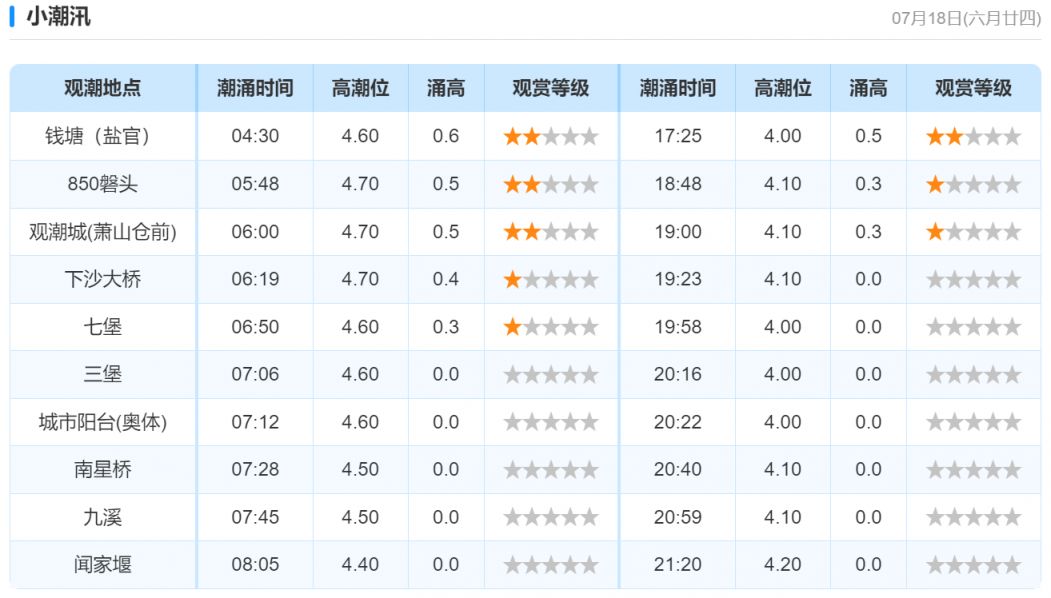Viewport: 1051px width, 598px height.
Task: Select the 九溪 location name
Action: point(103,517)
